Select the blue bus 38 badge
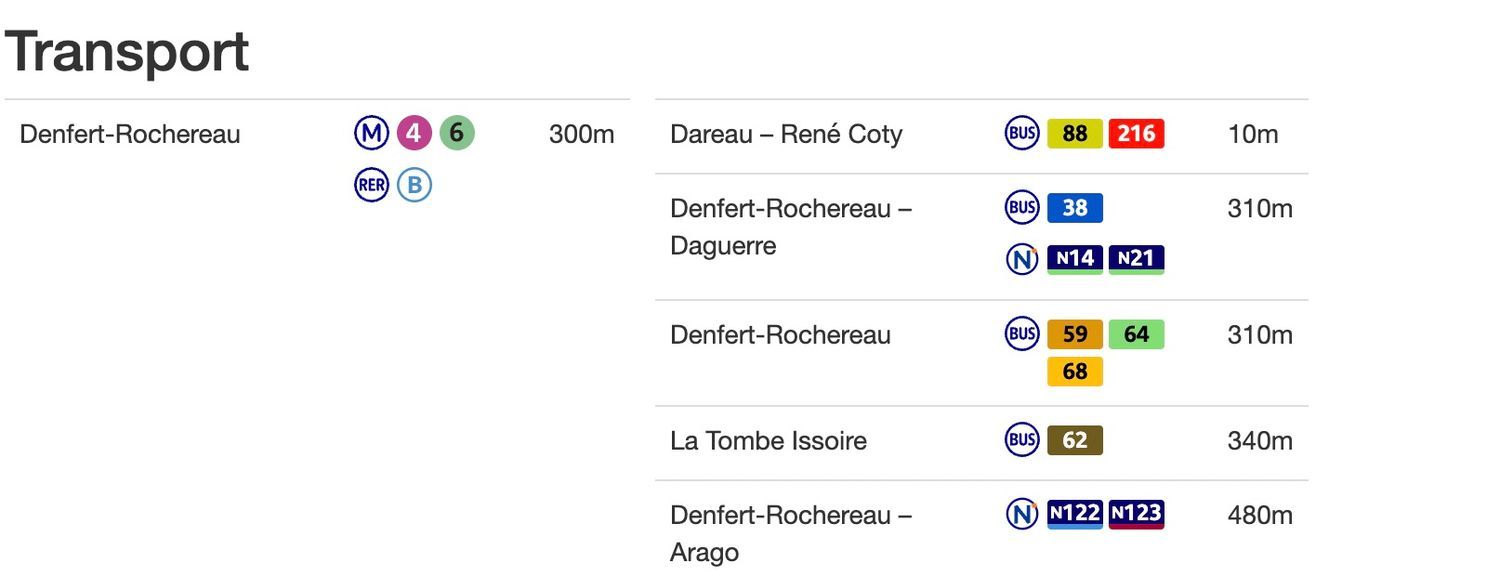1500x587 pixels. [x=1075, y=208]
